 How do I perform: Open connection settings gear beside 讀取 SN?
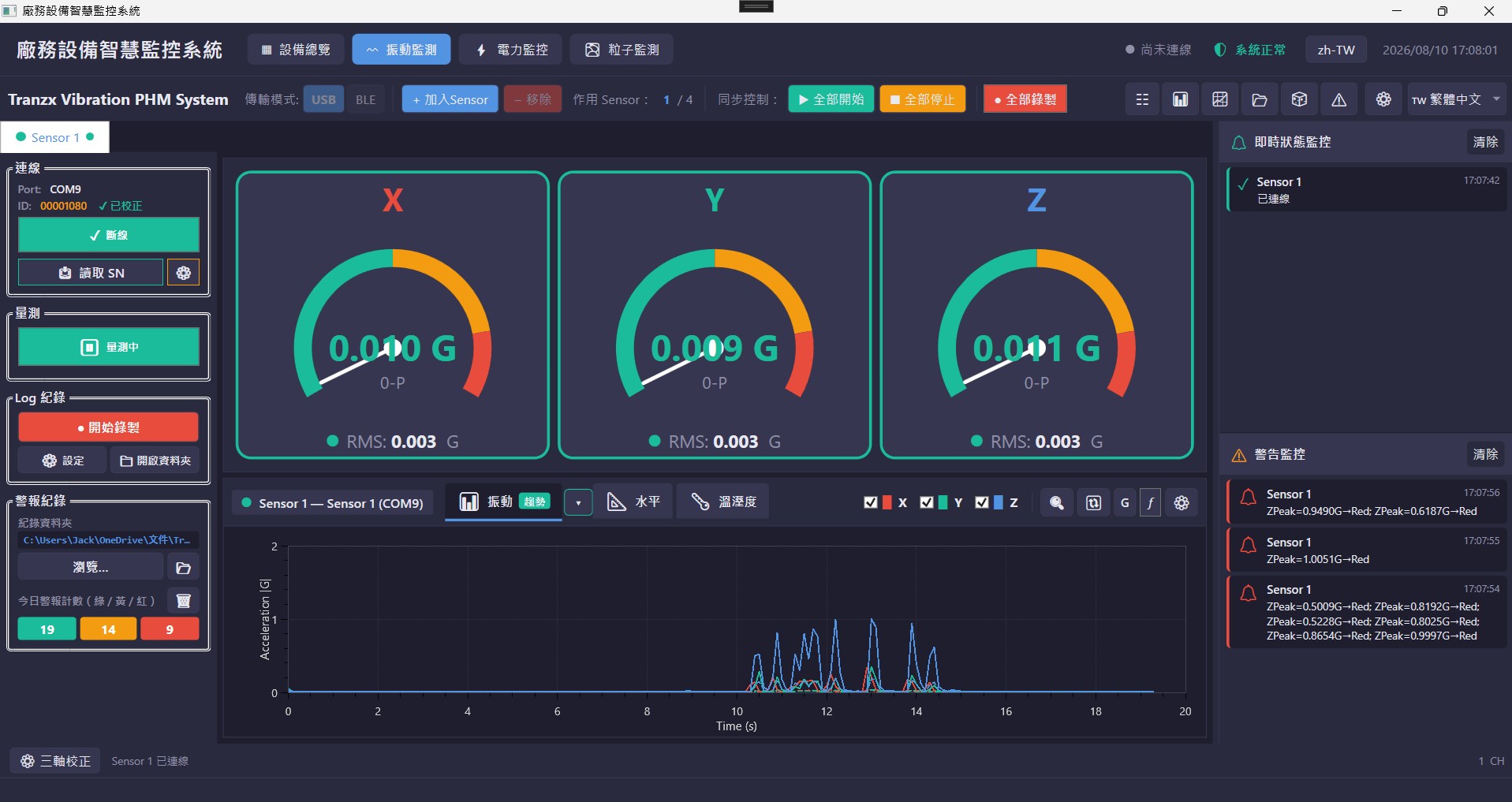[x=184, y=273]
